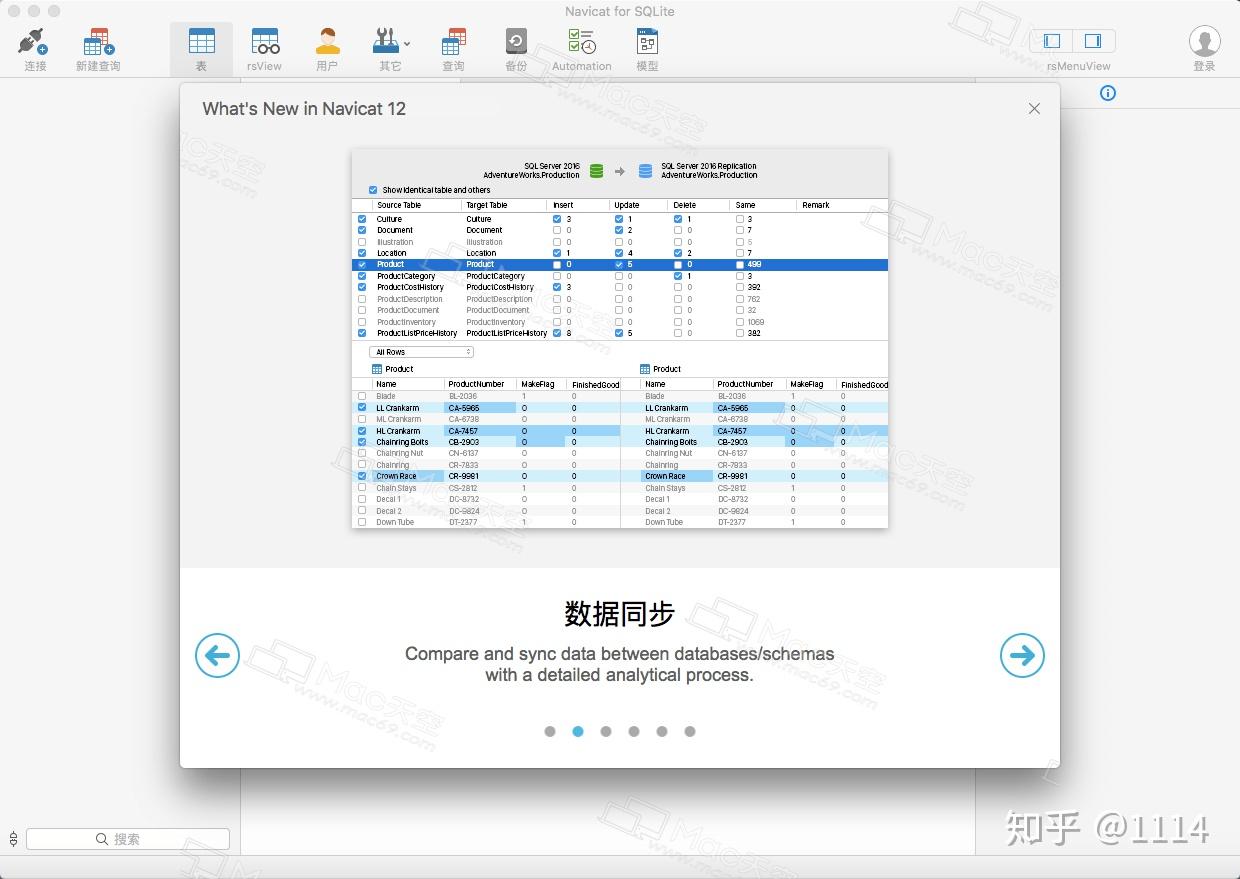Click the sidebar filter icon beside search
This screenshot has width=1240, height=879.
(x=13, y=839)
